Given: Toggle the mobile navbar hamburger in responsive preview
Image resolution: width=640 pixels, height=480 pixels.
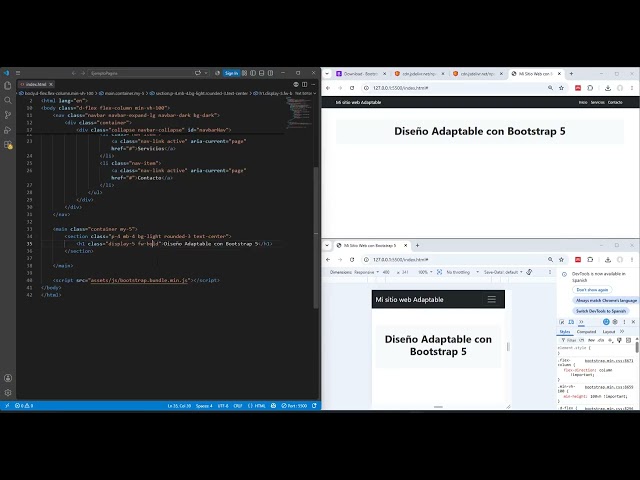Looking at the screenshot, I should coord(491,299).
